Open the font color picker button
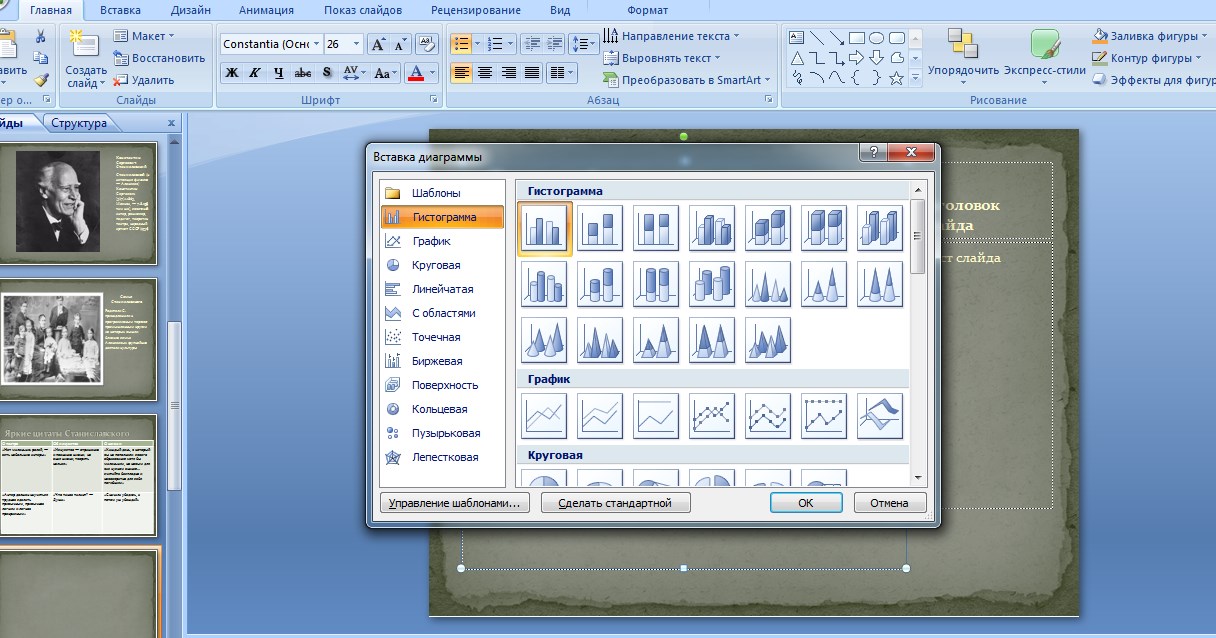The width and height of the screenshot is (1216, 638). click(x=423, y=73)
